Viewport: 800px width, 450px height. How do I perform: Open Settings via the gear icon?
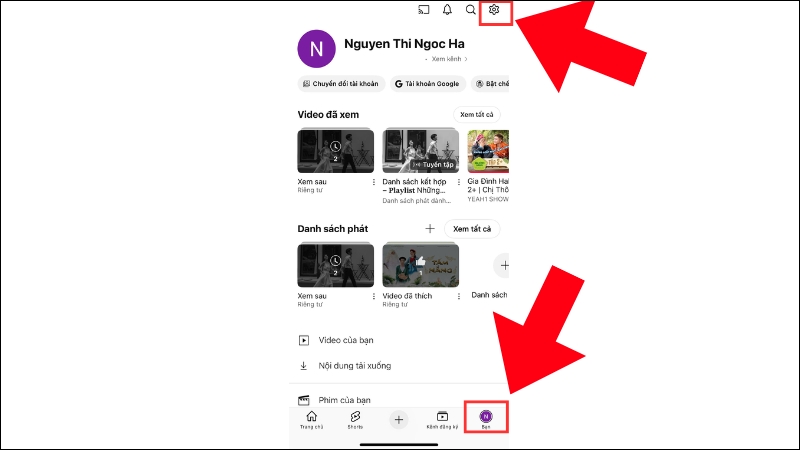494,10
